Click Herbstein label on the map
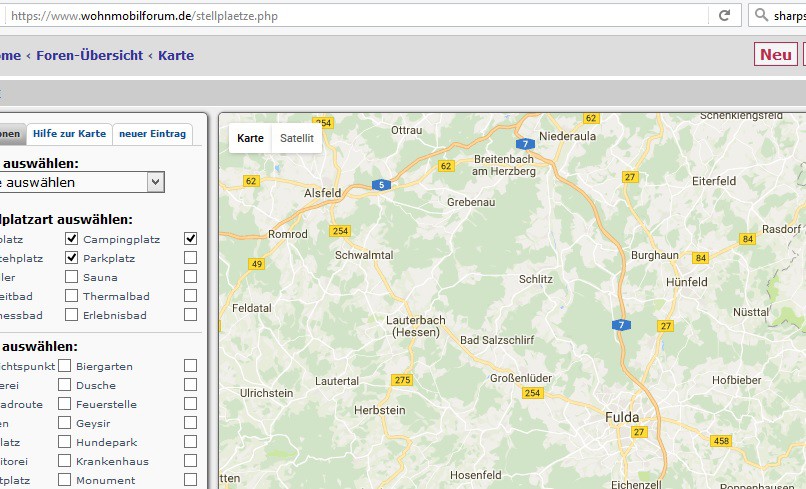 click(380, 410)
